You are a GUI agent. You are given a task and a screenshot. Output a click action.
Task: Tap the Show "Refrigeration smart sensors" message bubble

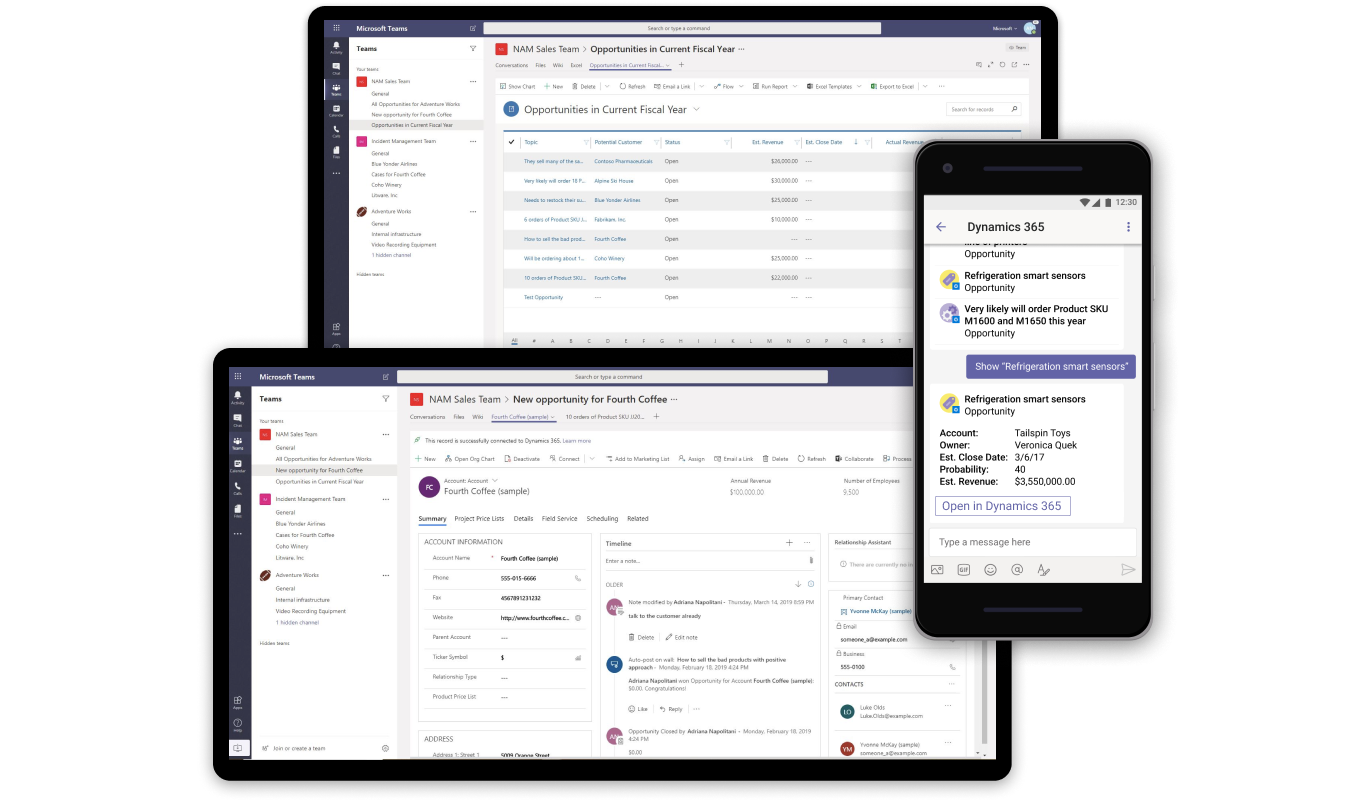click(1051, 366)
